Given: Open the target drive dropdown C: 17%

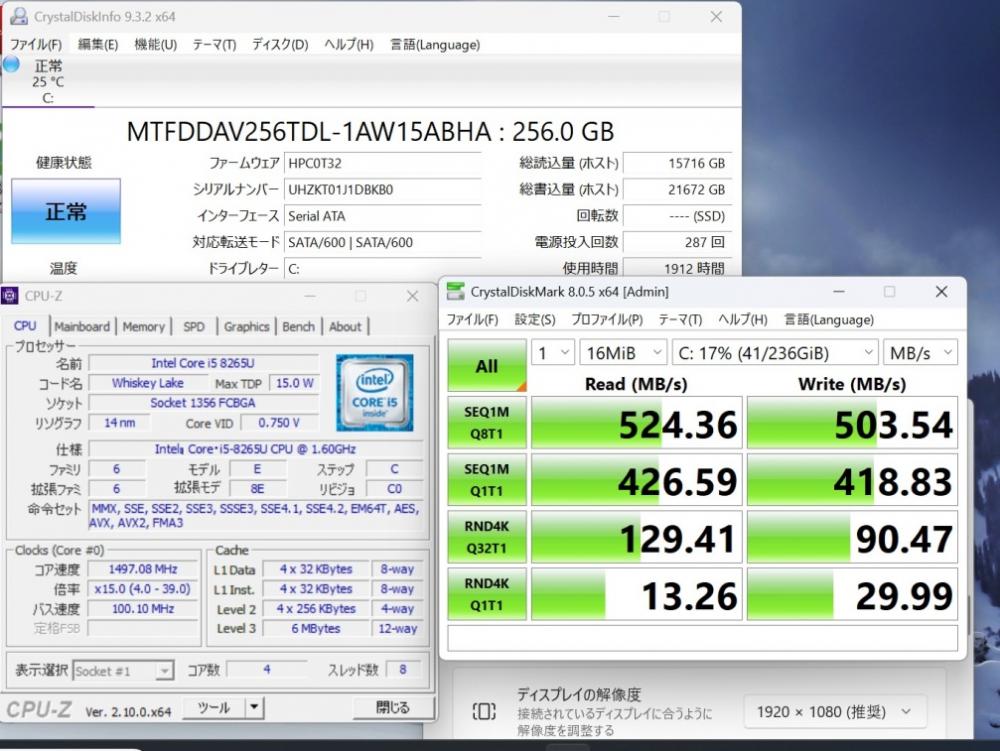Looking at the screenshot, I should tap(775, 353).
